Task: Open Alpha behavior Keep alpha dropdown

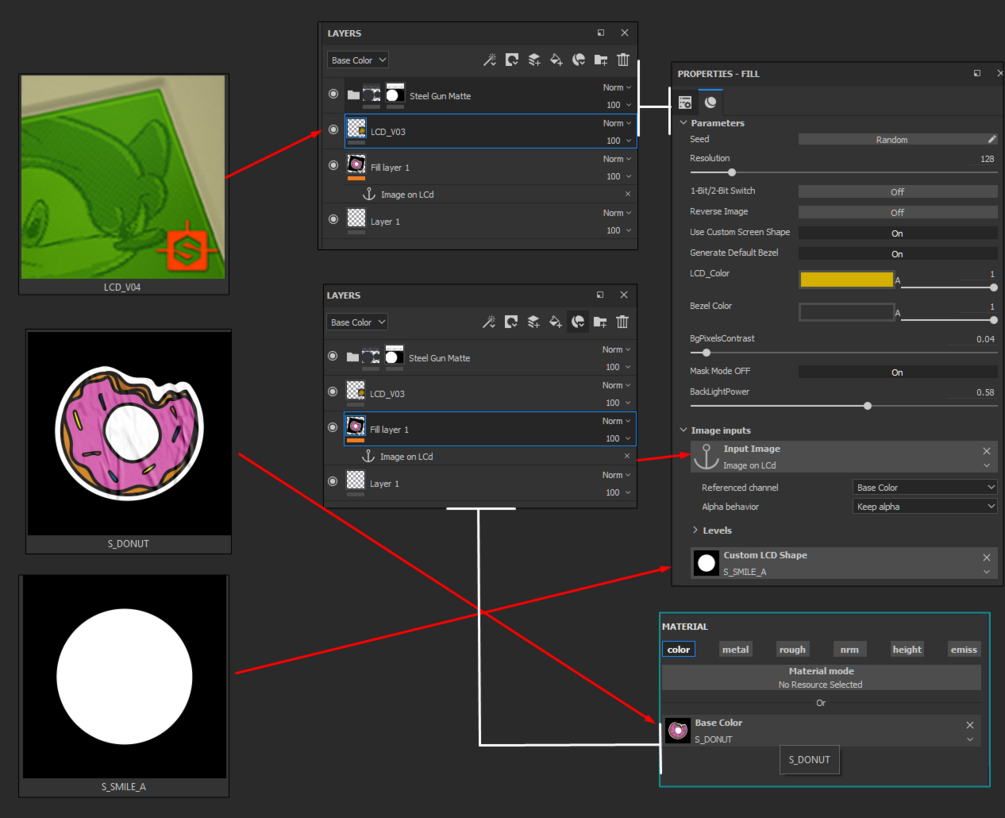Action: 925,506
